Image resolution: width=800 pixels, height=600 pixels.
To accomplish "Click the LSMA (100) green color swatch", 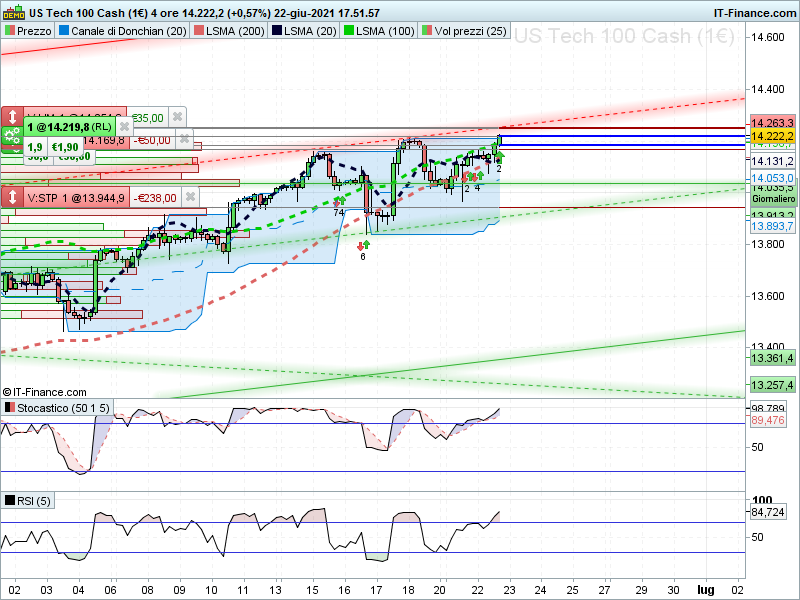I will coord(349,31).
